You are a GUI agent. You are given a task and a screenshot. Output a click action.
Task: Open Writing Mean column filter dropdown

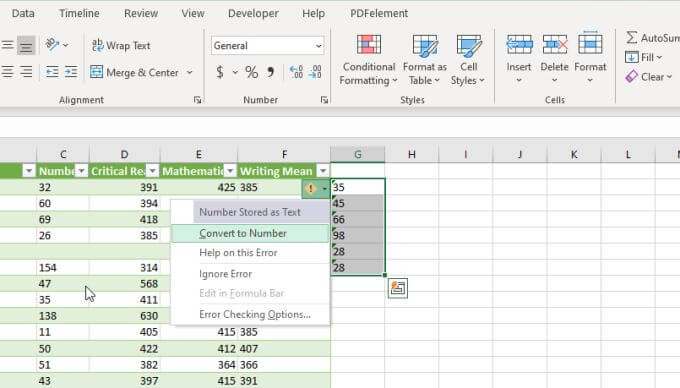323,171
